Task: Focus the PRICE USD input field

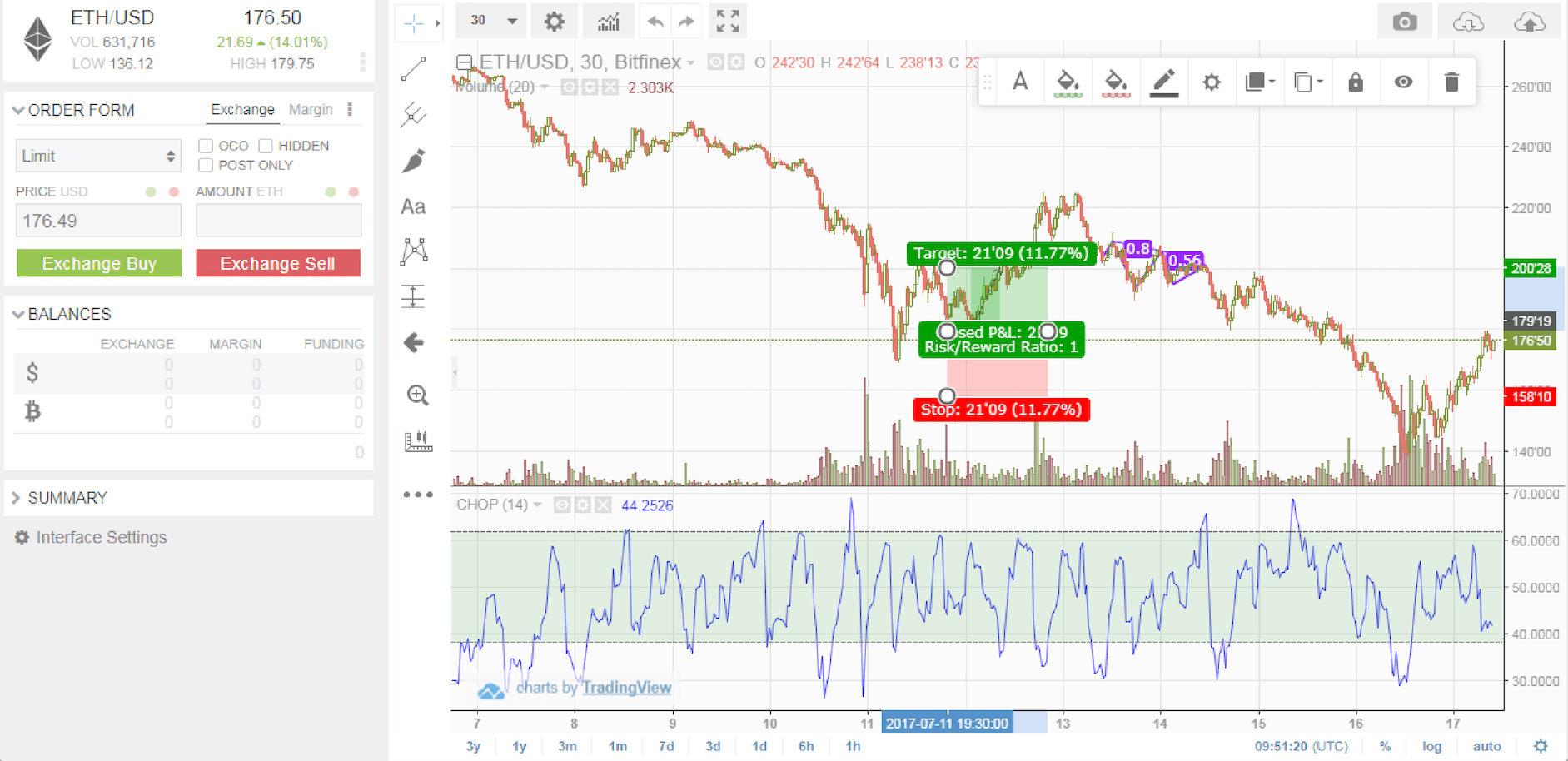Action: point(98,221)
